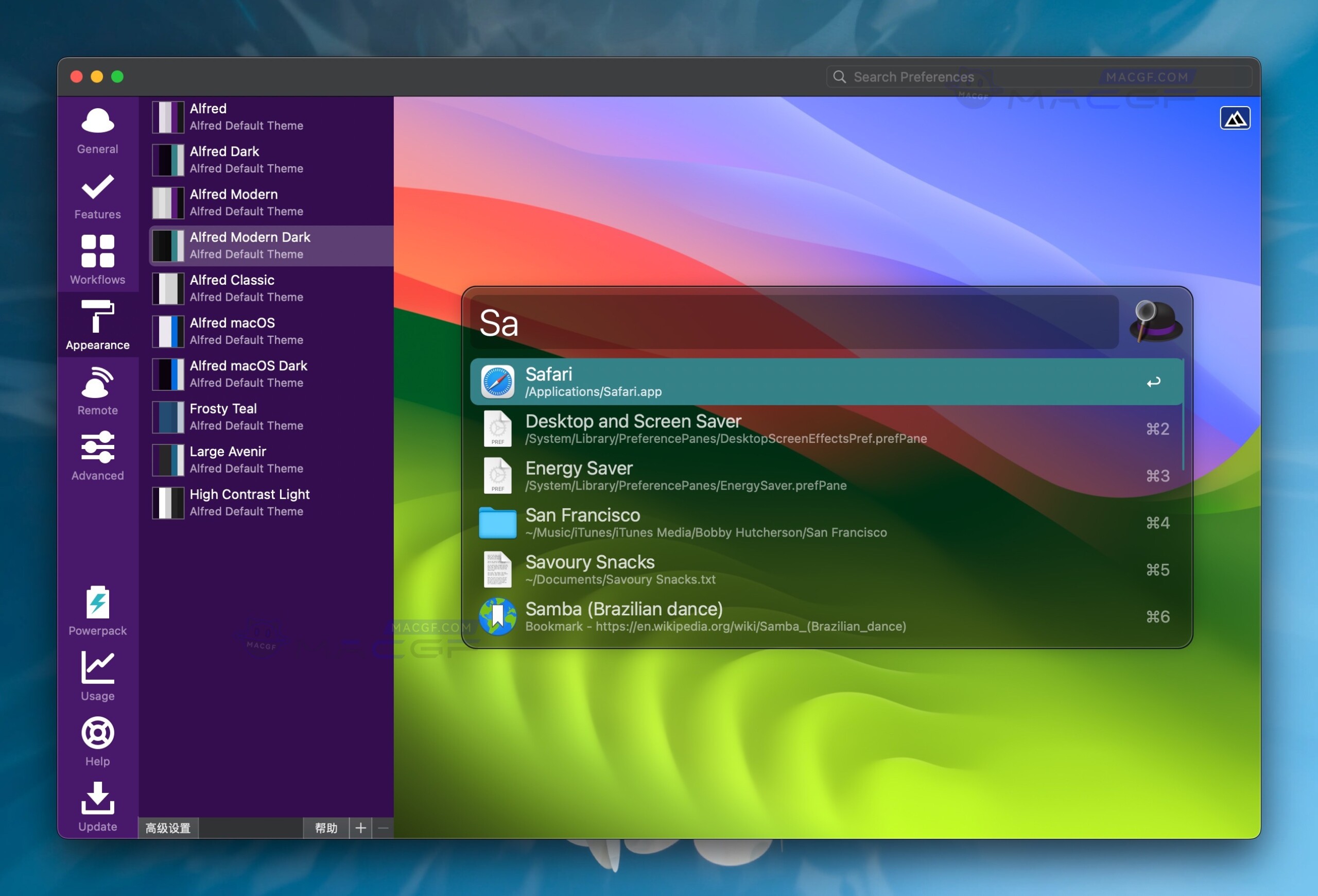Click the 帮助 button
1318x896 pixels.
tap(325, 828)
